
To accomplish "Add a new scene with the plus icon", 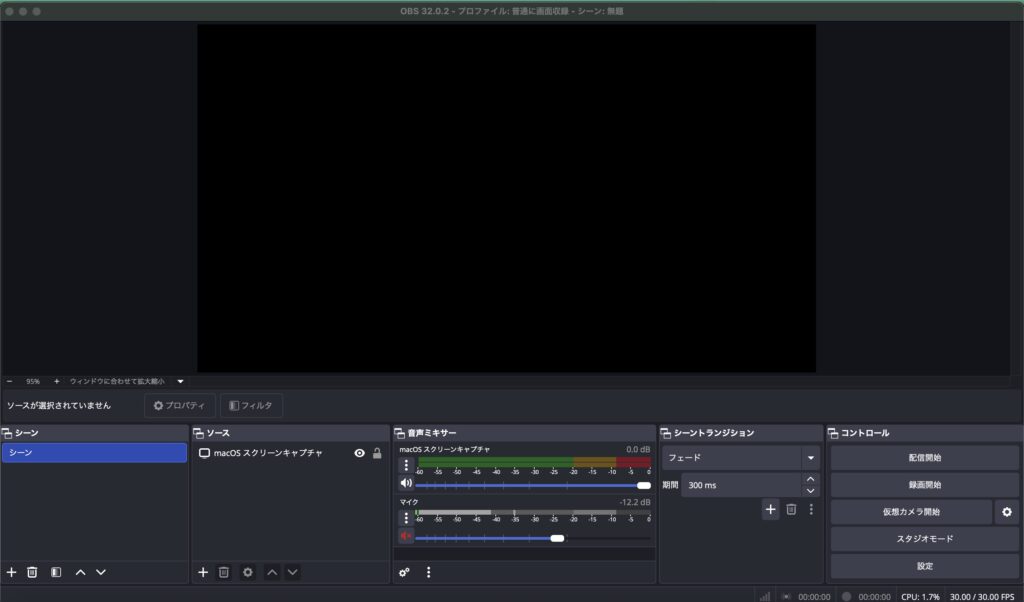I will point(12,572).
